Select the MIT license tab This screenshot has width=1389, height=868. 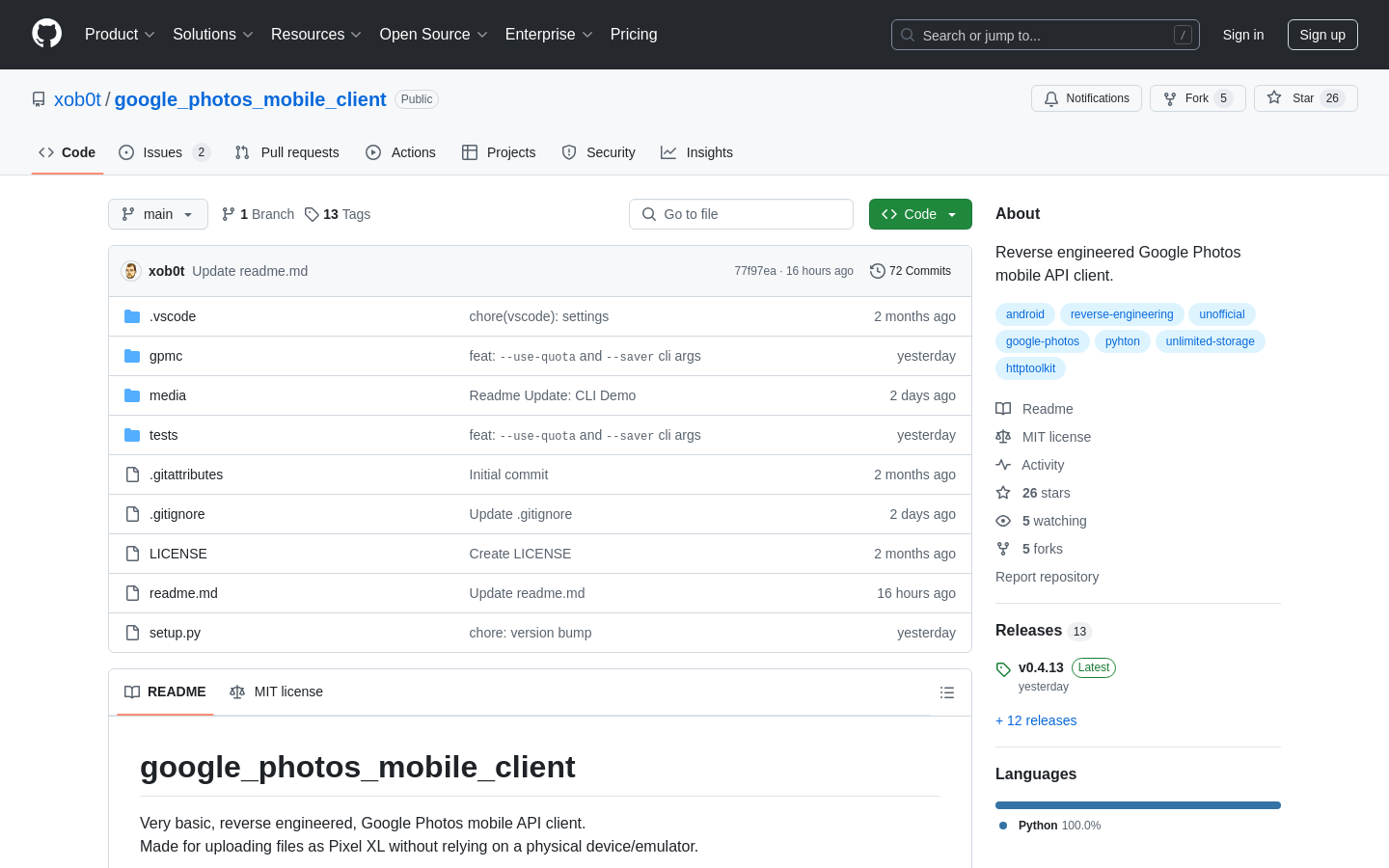[x=276, y=692]
